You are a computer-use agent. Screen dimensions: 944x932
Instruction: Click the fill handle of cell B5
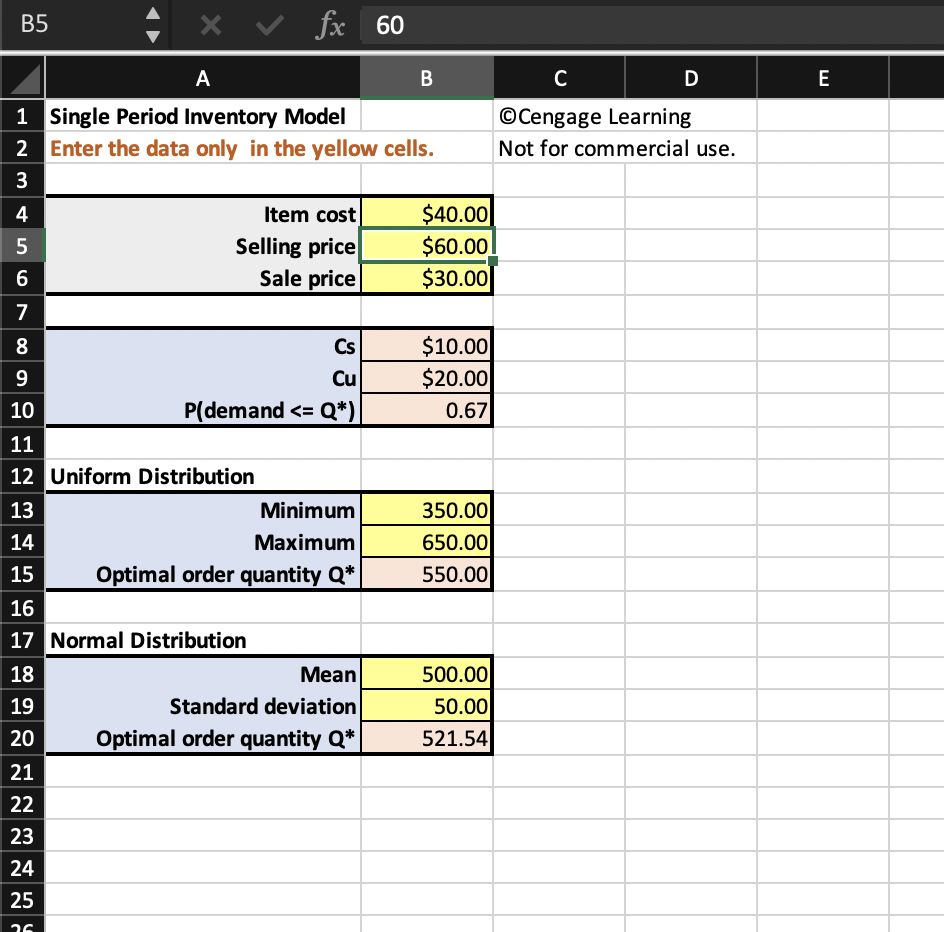[493, 261]
